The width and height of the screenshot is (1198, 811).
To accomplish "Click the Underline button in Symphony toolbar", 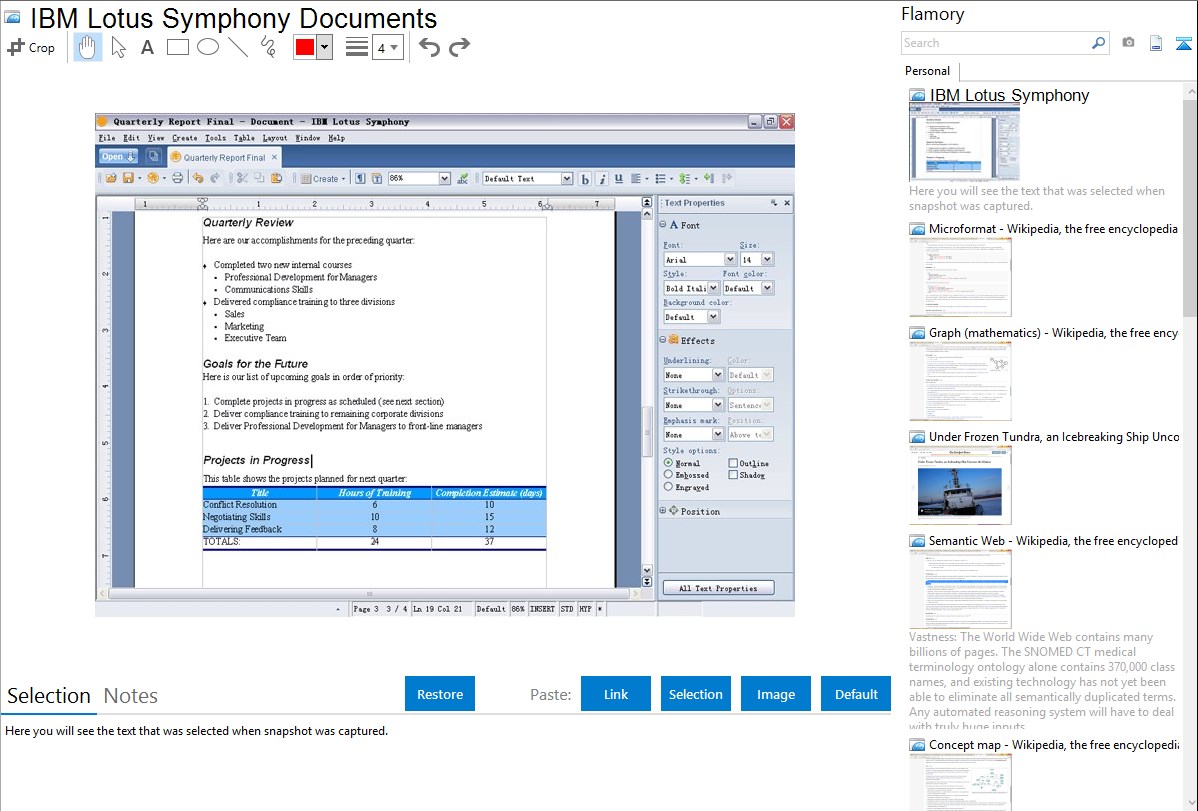I will click(x=619, y=179).
